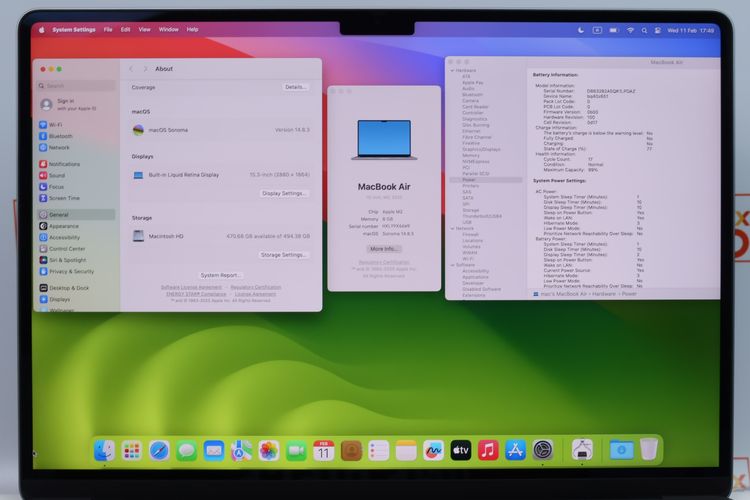750x500 pixels.
Task: Open Network settings in the sidebar
Action: (x=54, y=148)
